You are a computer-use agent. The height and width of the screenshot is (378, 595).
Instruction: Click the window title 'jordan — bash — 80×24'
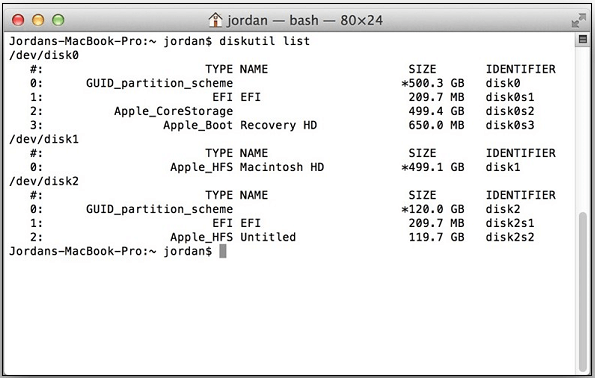(305, 20)
